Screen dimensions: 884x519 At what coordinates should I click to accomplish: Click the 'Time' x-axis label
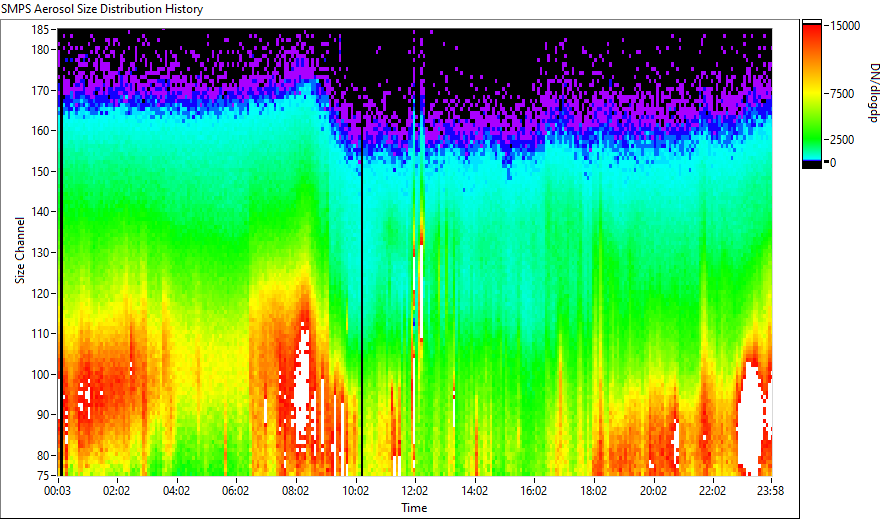tap(414, 508)
